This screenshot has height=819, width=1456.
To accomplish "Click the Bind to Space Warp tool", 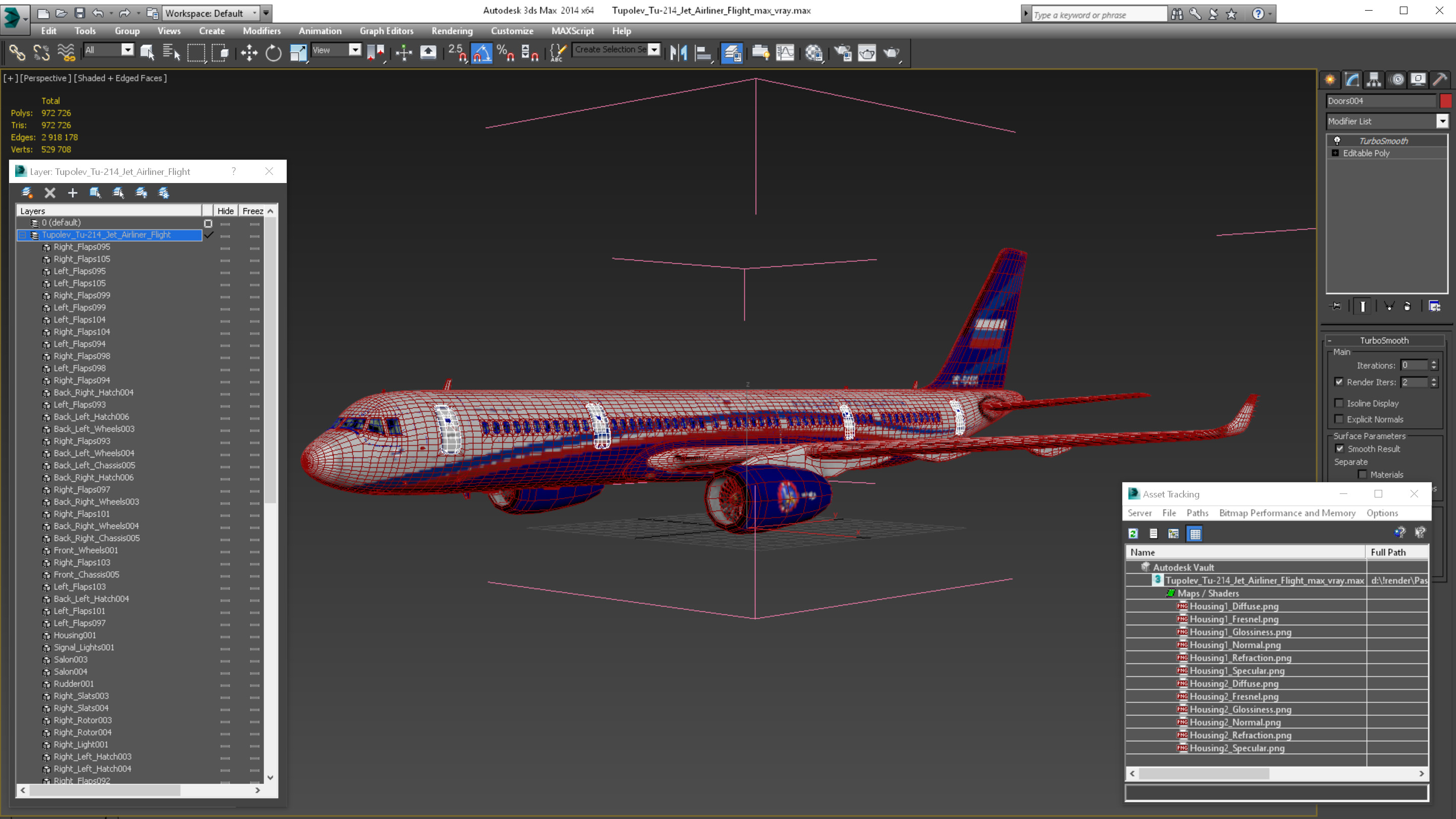I will 66,53.
